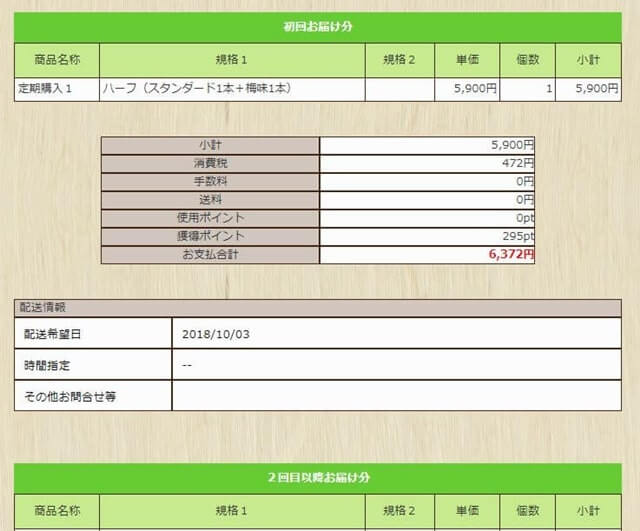Click the 消費税 label

click(x=210, y=163)
